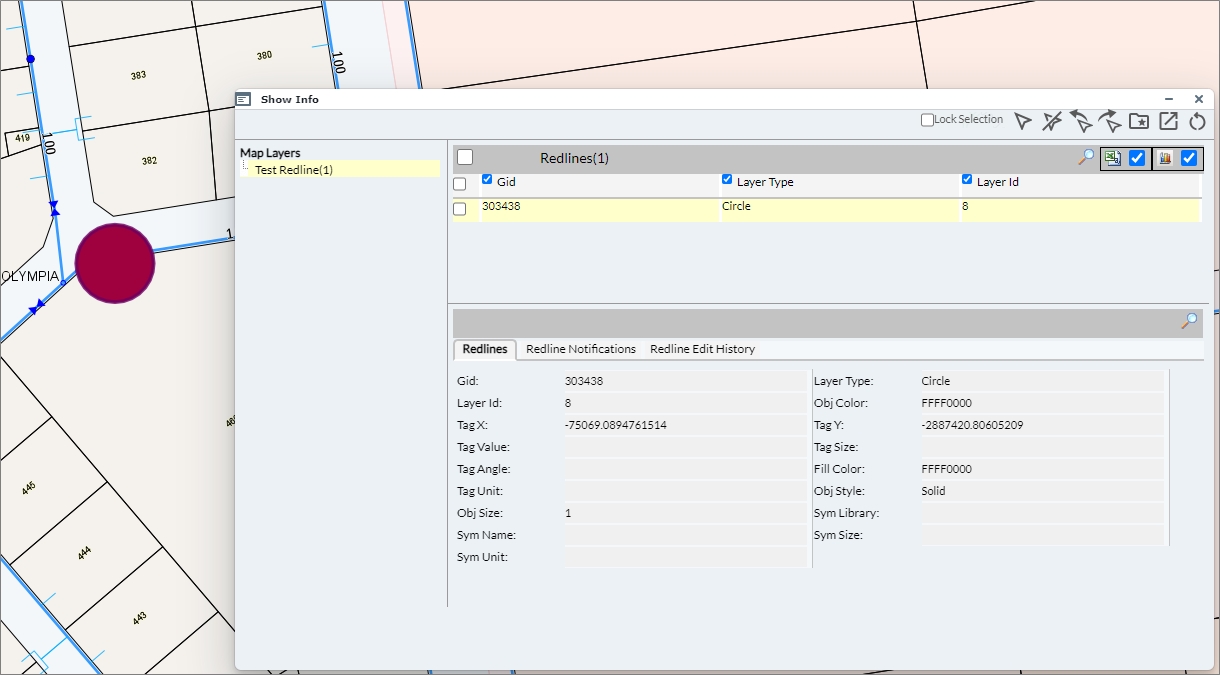This screenshot has height=675, width=1220.
Task: Click the open in new window icon
Action: (x=1168, y=121)
